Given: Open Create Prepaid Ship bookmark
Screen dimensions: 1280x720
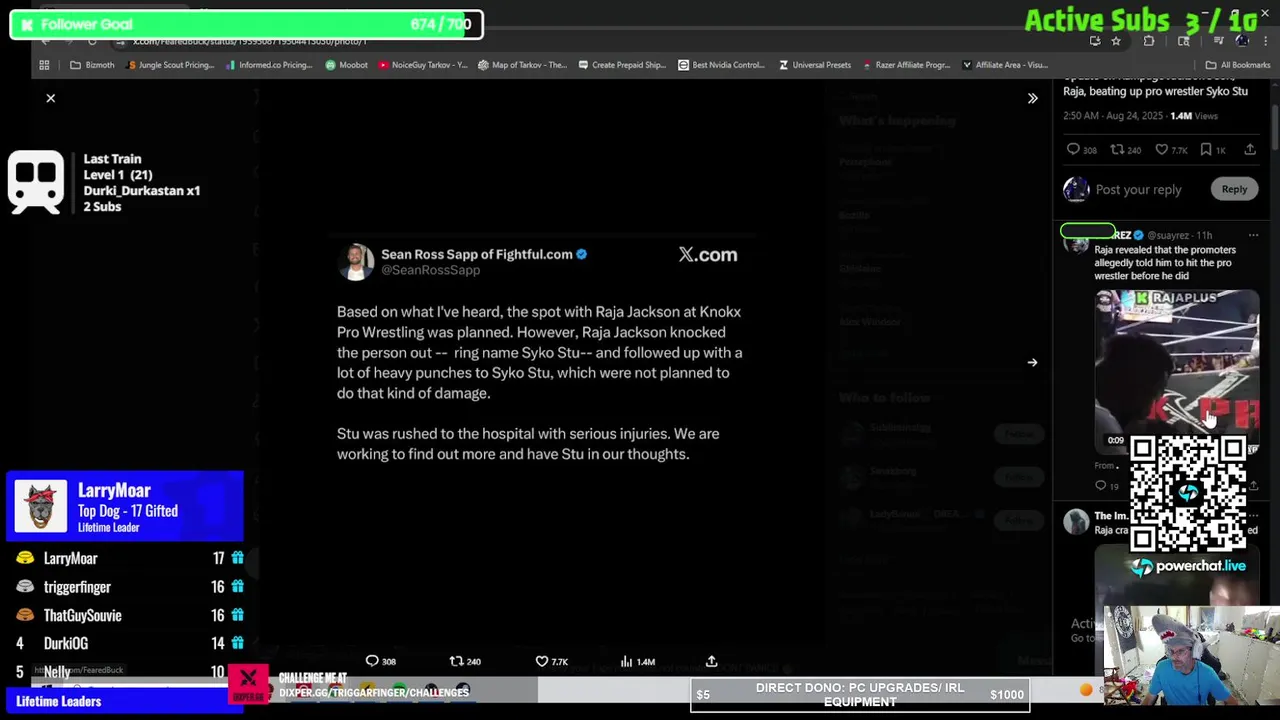Looking at the screenshot, I should pos(621,65).
